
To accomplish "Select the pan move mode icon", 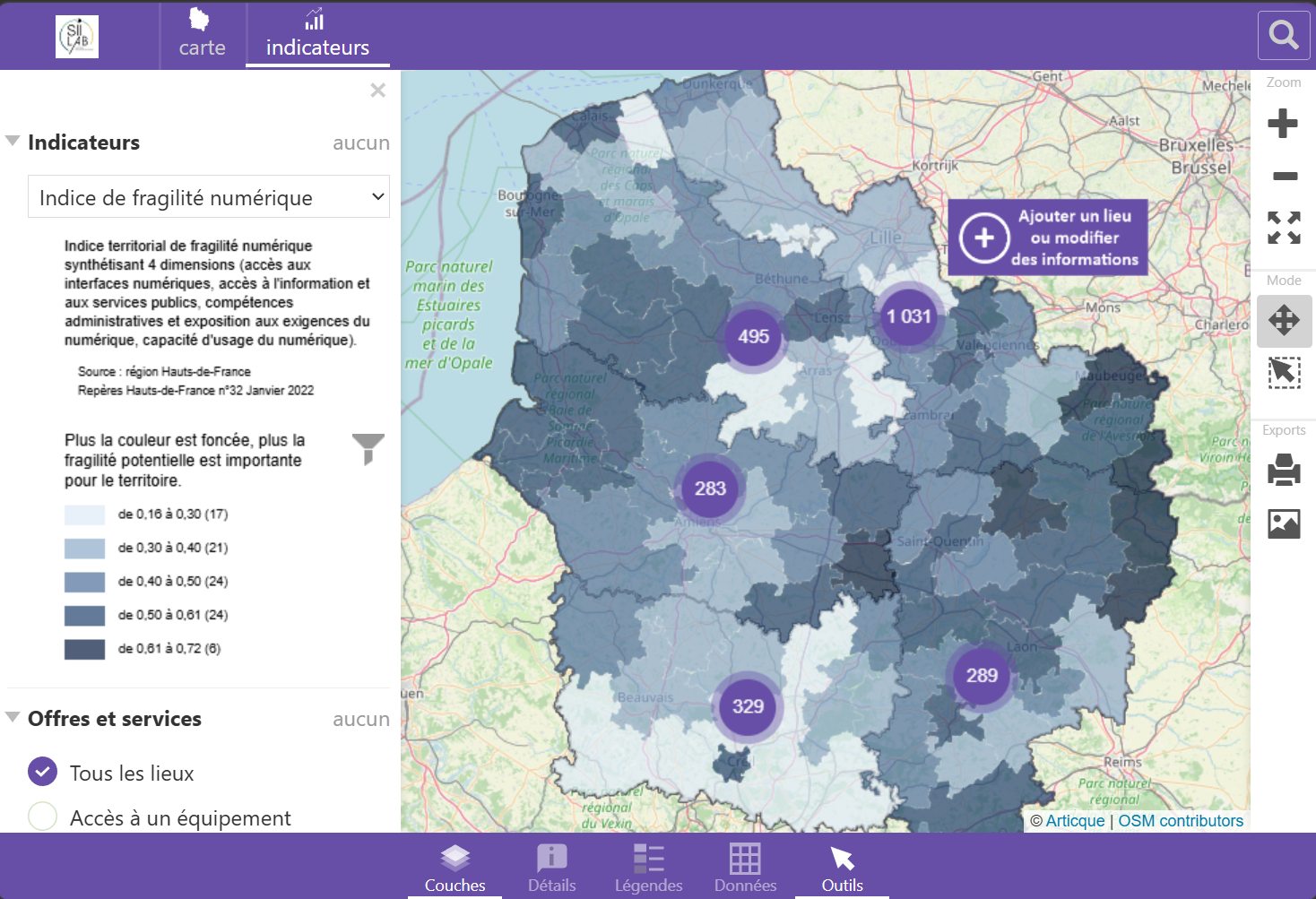I will (x=1284, y=320).
